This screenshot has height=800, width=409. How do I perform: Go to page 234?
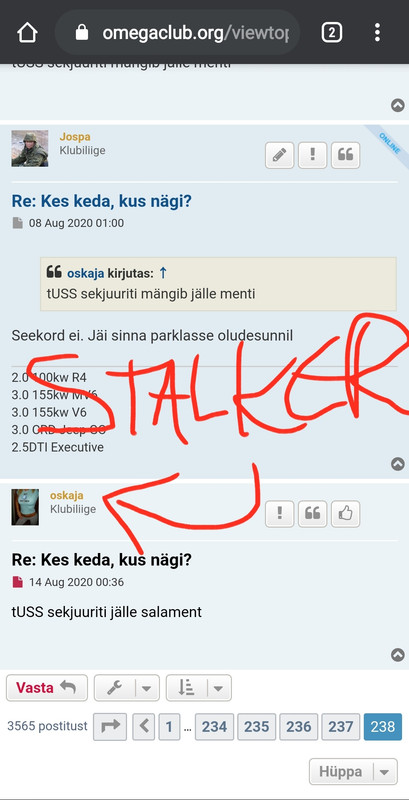[x=214, y=727]
